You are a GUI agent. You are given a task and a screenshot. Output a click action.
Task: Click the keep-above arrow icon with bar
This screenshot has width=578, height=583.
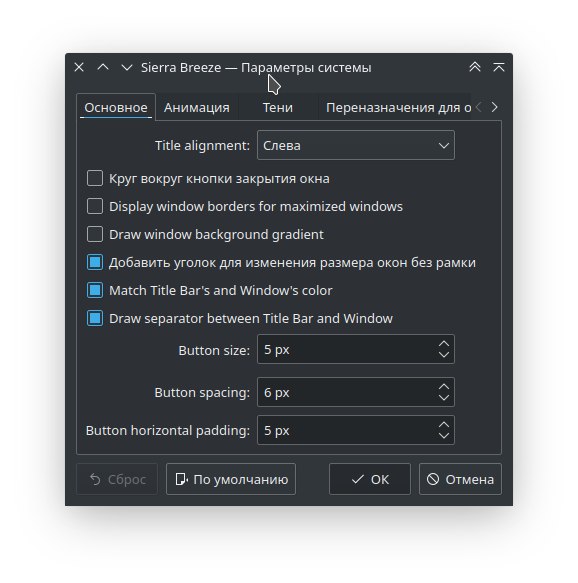click(498, 67)
